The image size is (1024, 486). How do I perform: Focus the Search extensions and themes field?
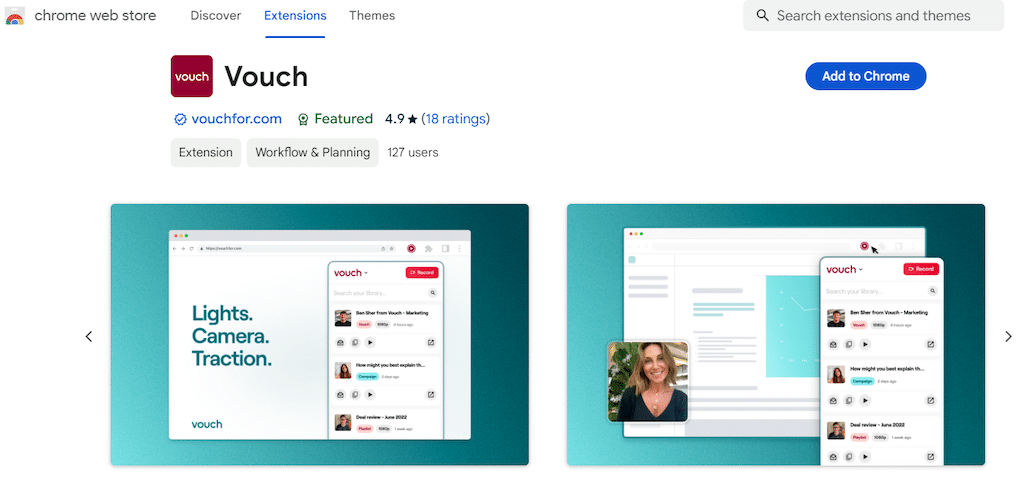873,16
